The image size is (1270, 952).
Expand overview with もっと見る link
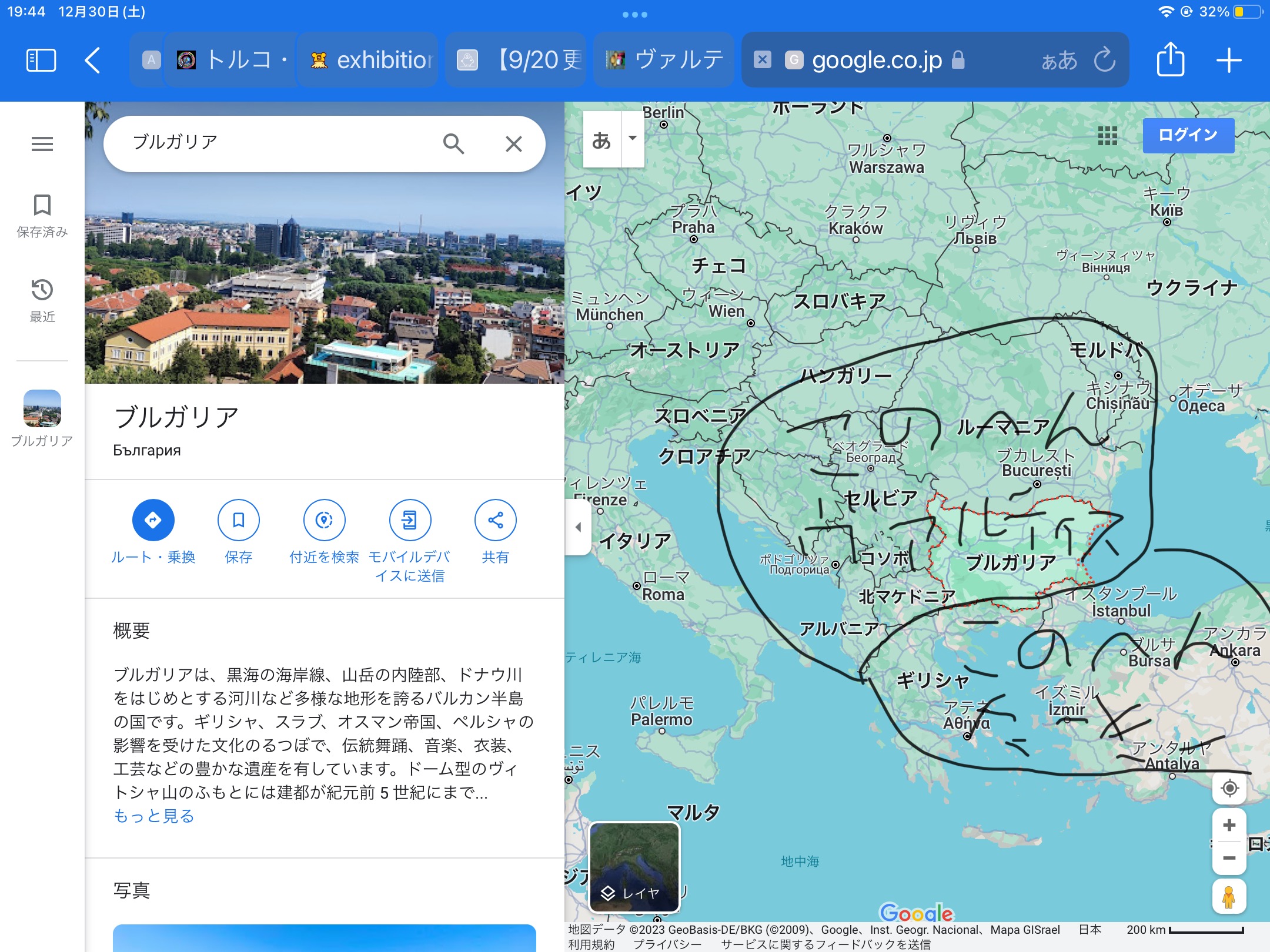pyautogui.click(x=153, y=816)
